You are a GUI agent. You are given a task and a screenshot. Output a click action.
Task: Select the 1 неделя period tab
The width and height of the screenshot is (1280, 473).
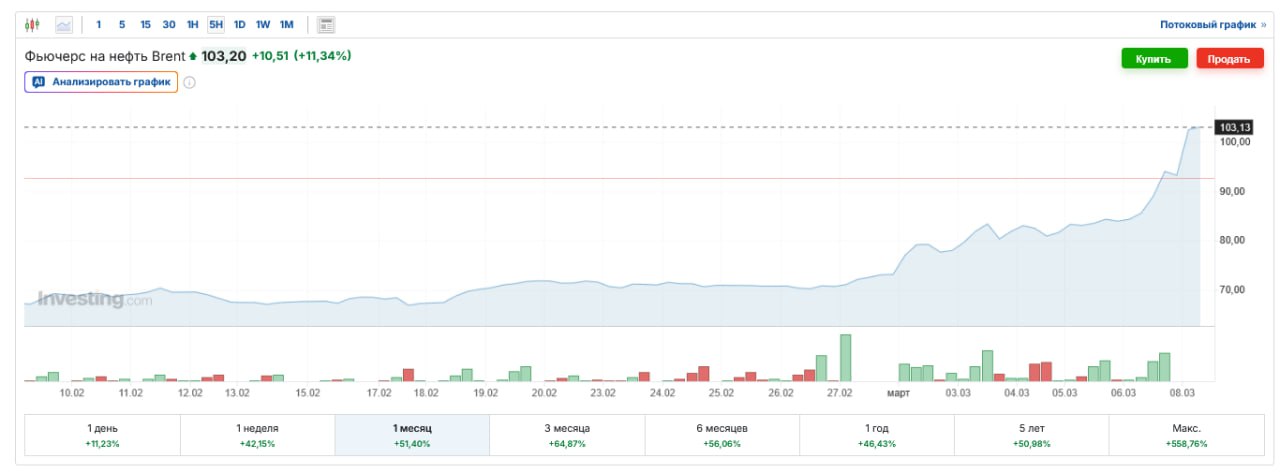[257, 435]
